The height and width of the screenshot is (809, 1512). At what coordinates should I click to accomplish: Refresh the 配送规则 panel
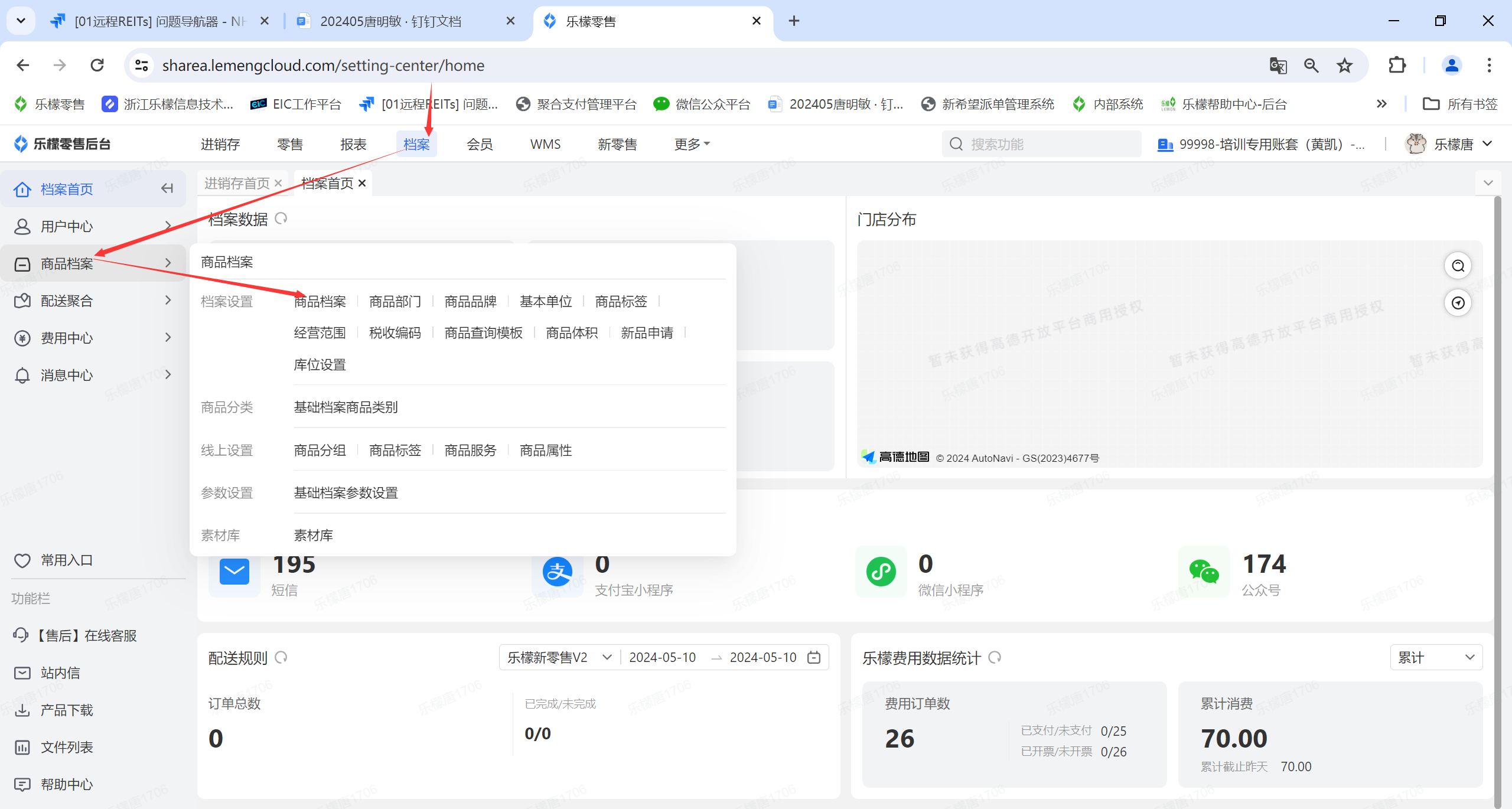(281, 657)
